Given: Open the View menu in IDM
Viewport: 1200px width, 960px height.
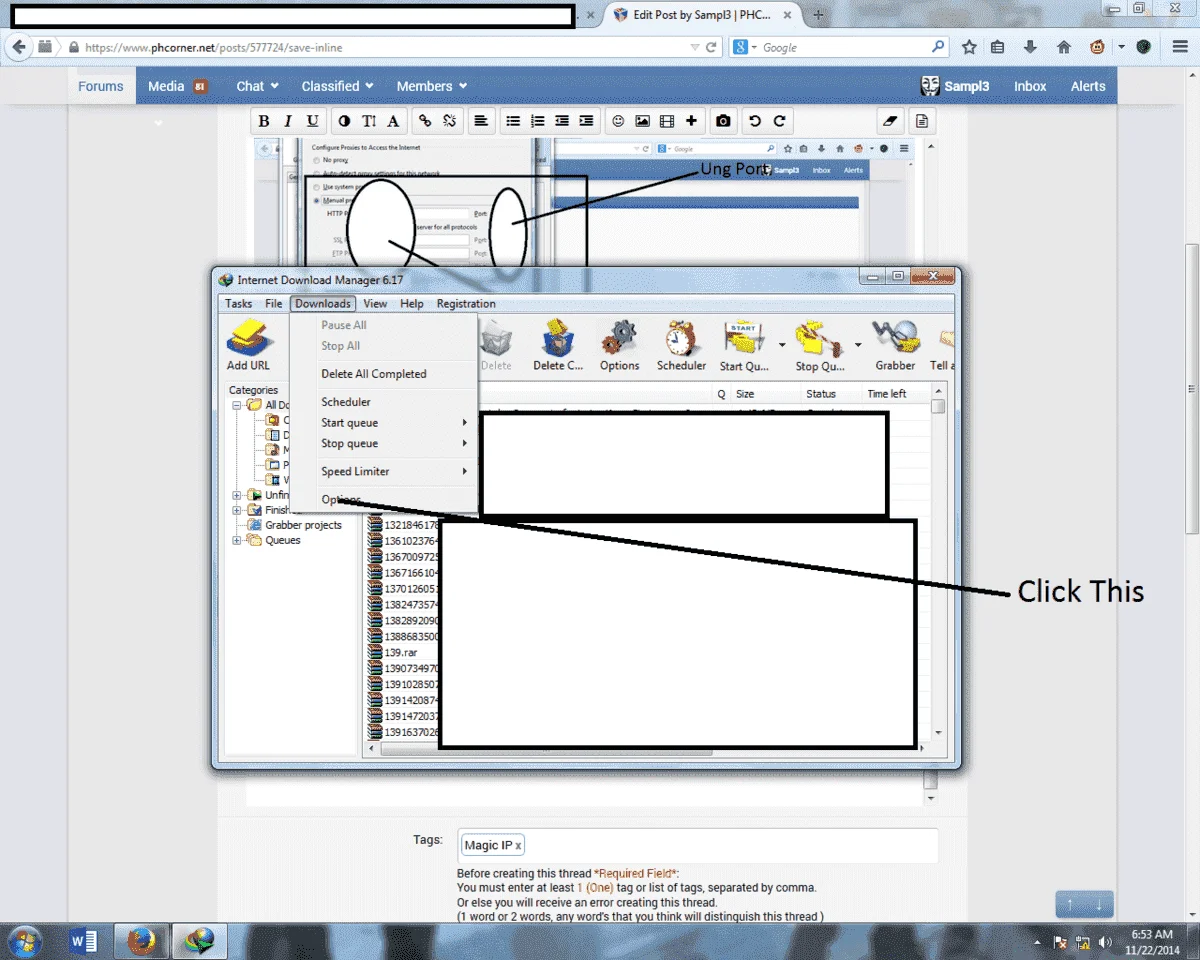Looking at the screenshot, I should pos(375,303).
